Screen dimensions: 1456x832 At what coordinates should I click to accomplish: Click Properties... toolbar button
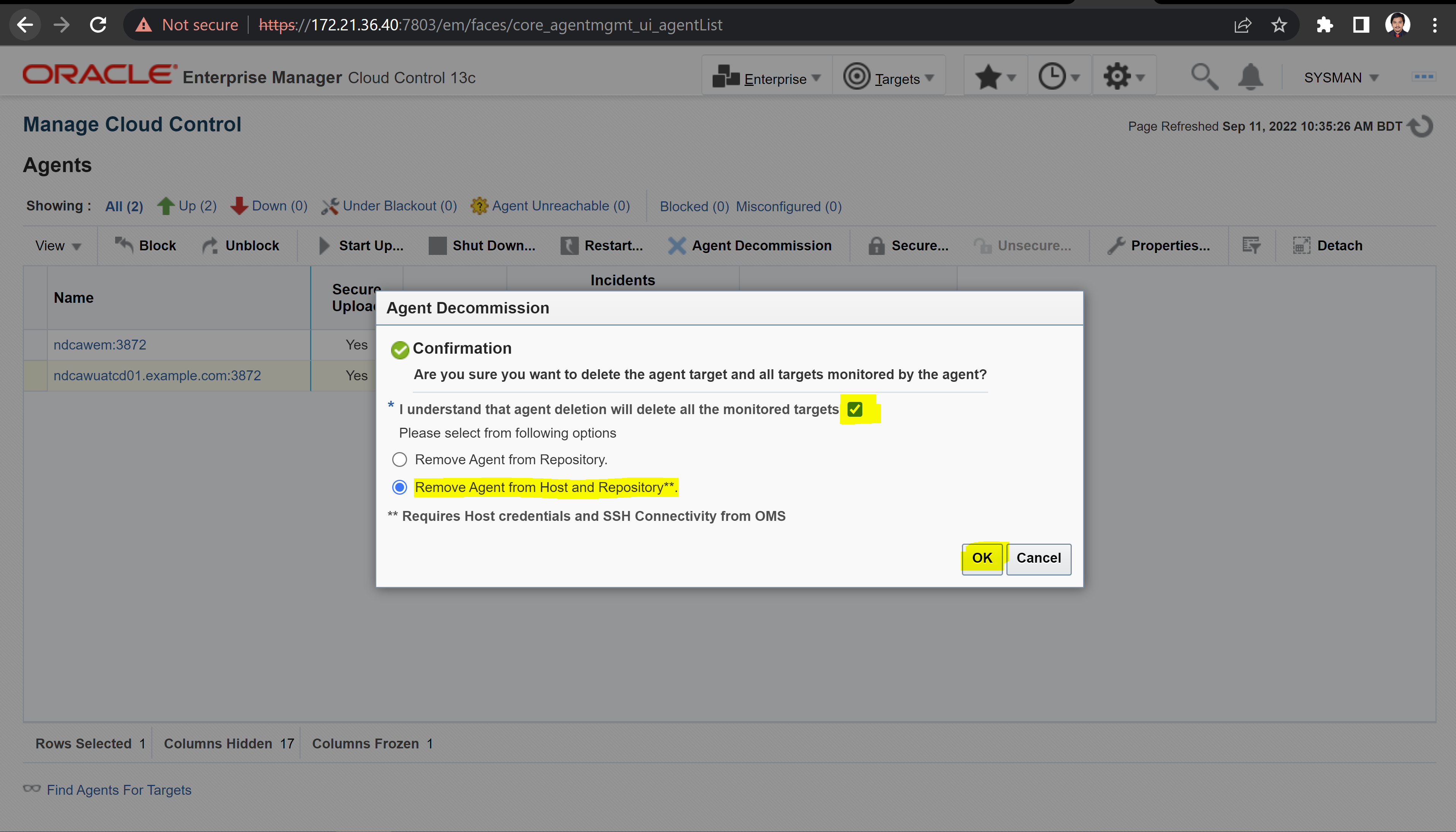(x=1158, y=246)
